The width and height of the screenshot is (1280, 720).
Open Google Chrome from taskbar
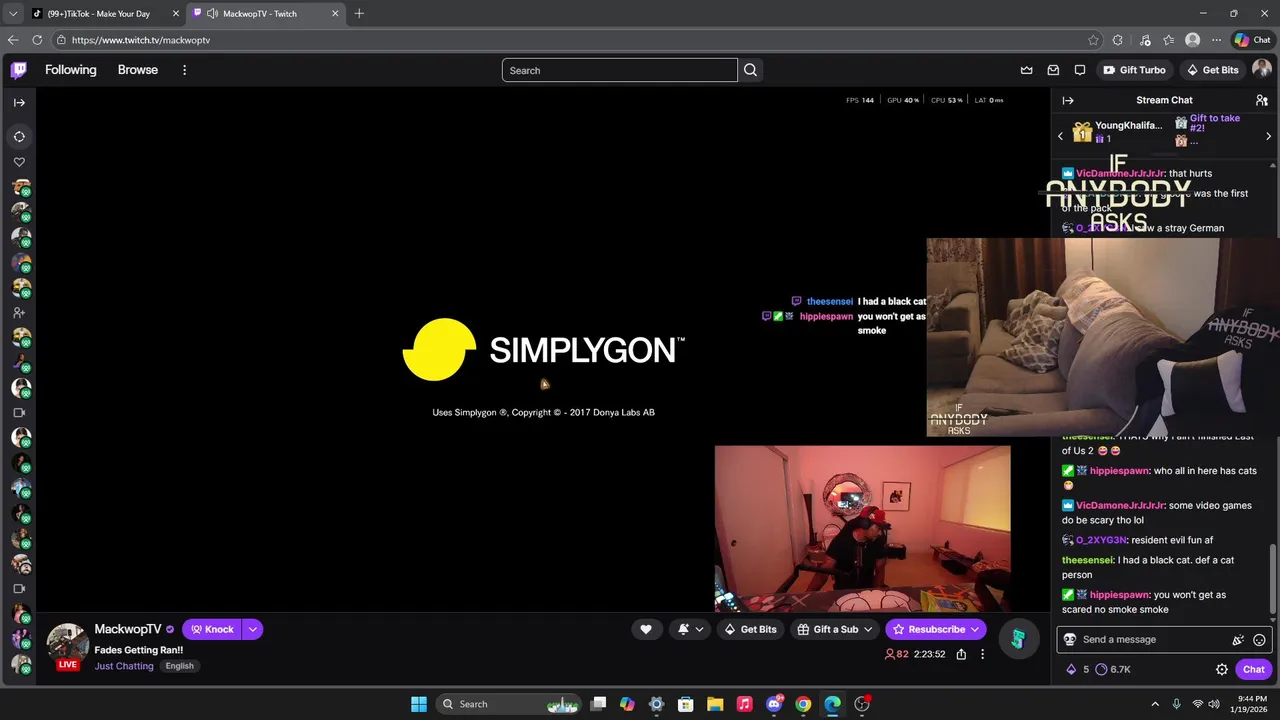(803, 704)
